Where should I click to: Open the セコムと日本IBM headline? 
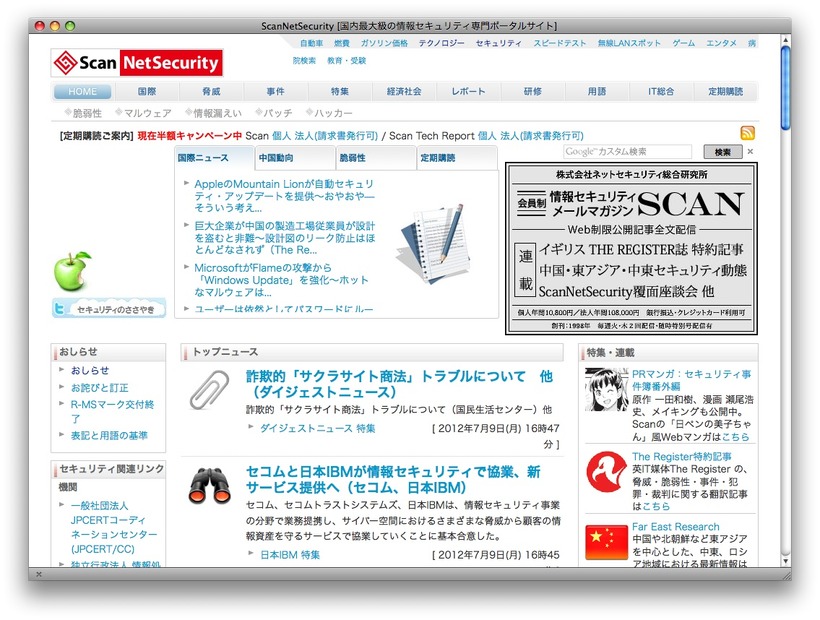click(393, 479)
